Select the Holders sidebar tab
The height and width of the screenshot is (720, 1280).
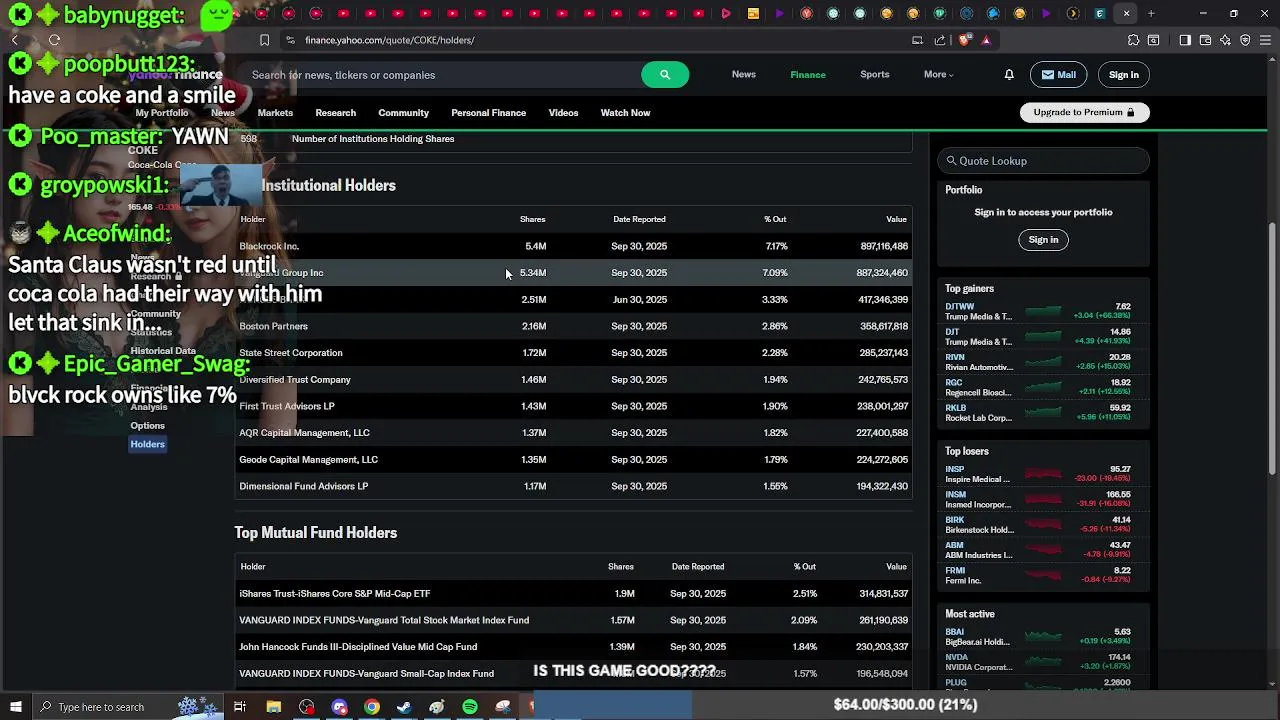click(x=147, y=444)
